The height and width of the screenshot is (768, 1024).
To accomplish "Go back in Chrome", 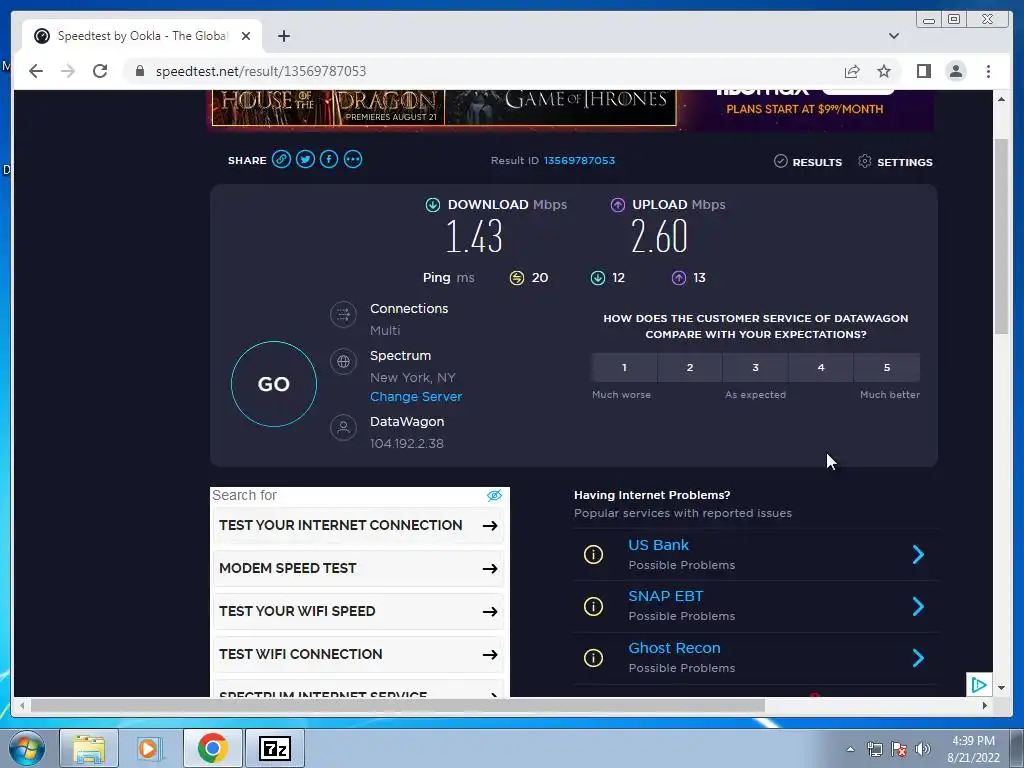I will (36, 71).
